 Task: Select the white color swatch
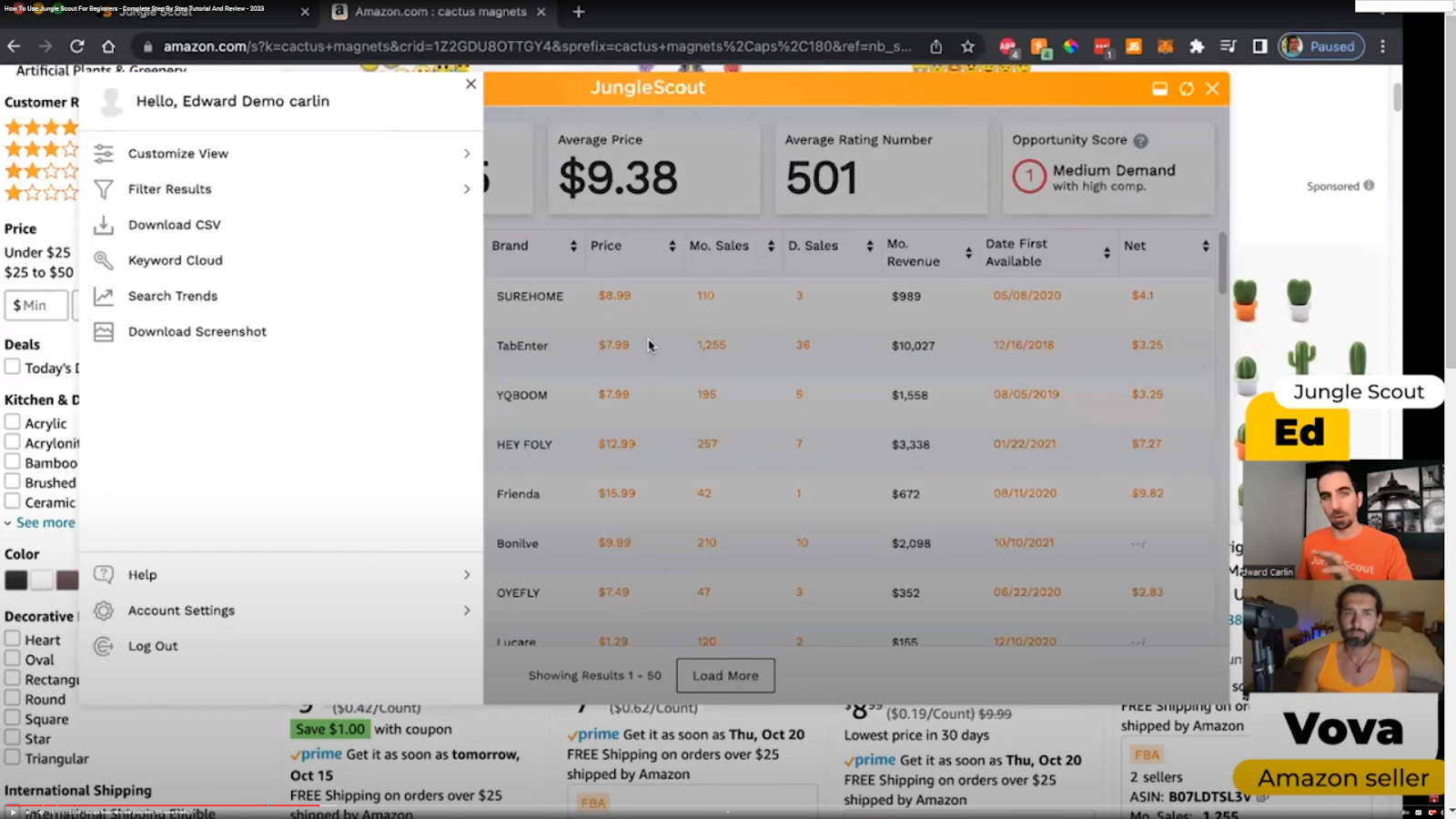[42, 580]
